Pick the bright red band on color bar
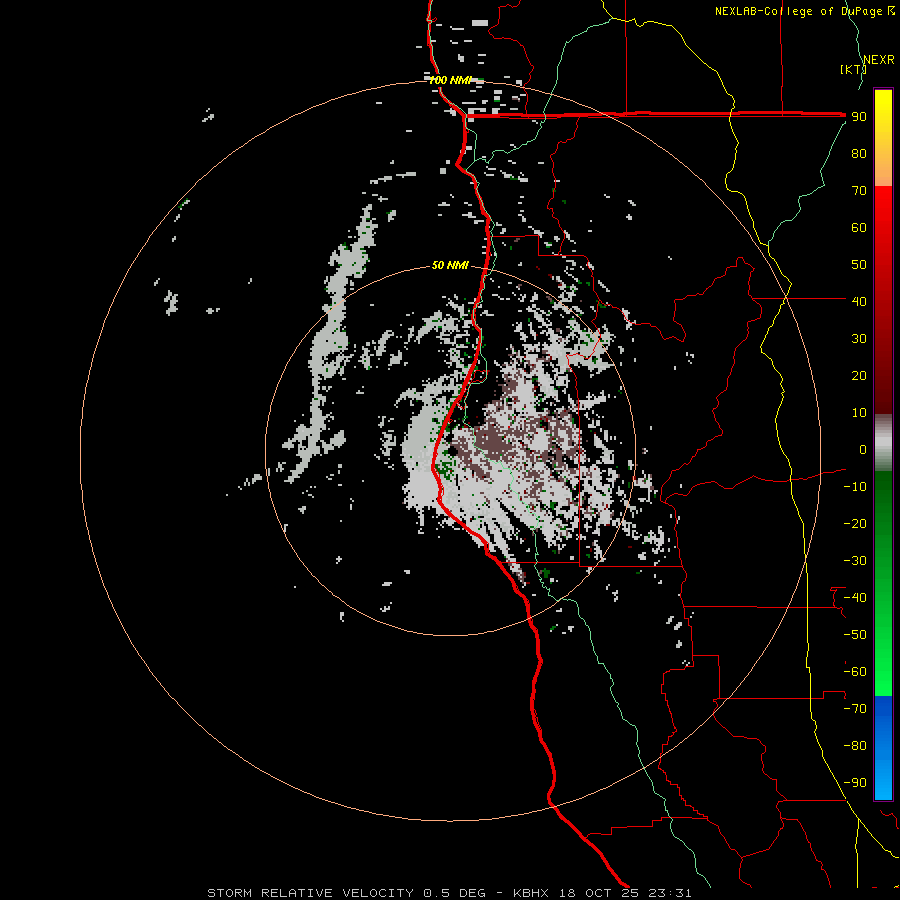Screen dimensions: 900x900 click(x=883, y=210)
